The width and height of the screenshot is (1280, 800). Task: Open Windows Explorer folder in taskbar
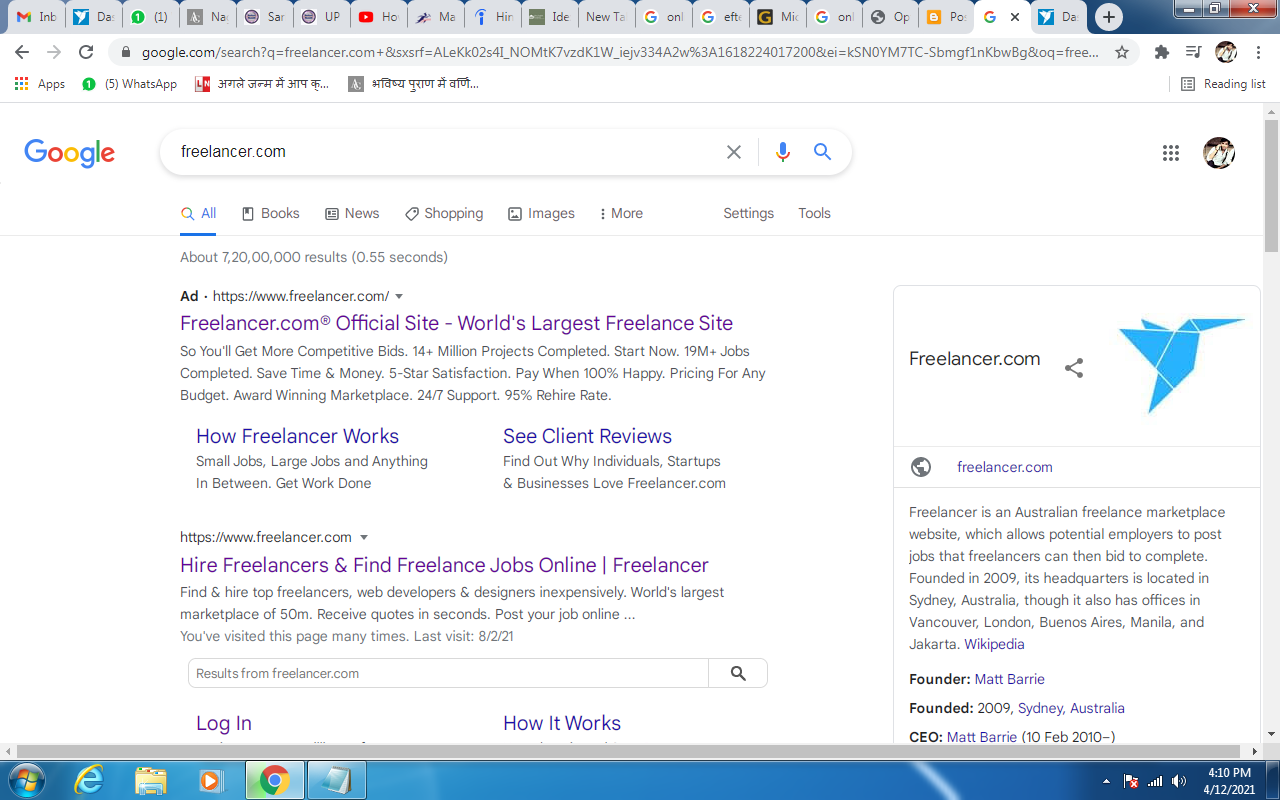150,780
